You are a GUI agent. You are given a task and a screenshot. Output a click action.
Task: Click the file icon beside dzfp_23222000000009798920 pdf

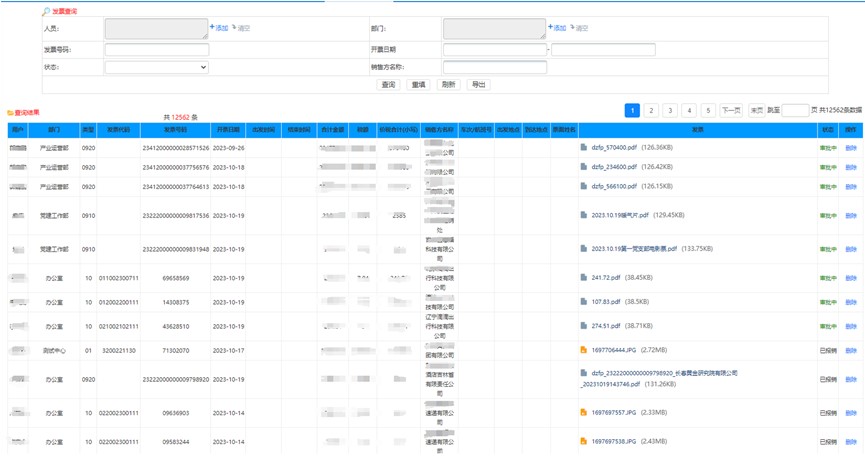[584, 373]
